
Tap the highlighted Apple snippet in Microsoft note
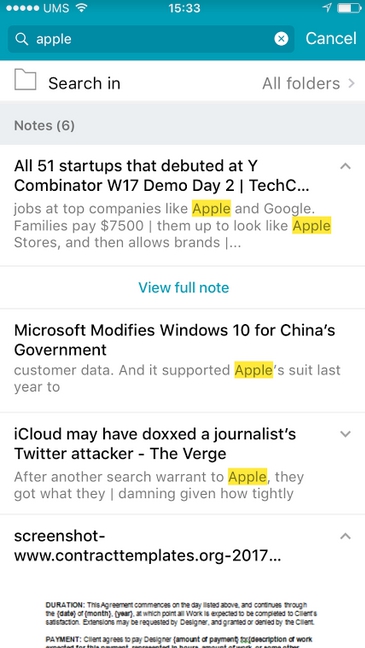coord(253,370)
